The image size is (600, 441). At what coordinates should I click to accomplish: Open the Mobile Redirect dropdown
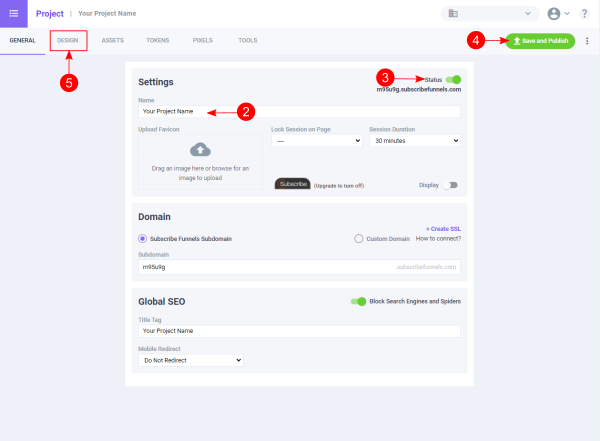[191, 359]
